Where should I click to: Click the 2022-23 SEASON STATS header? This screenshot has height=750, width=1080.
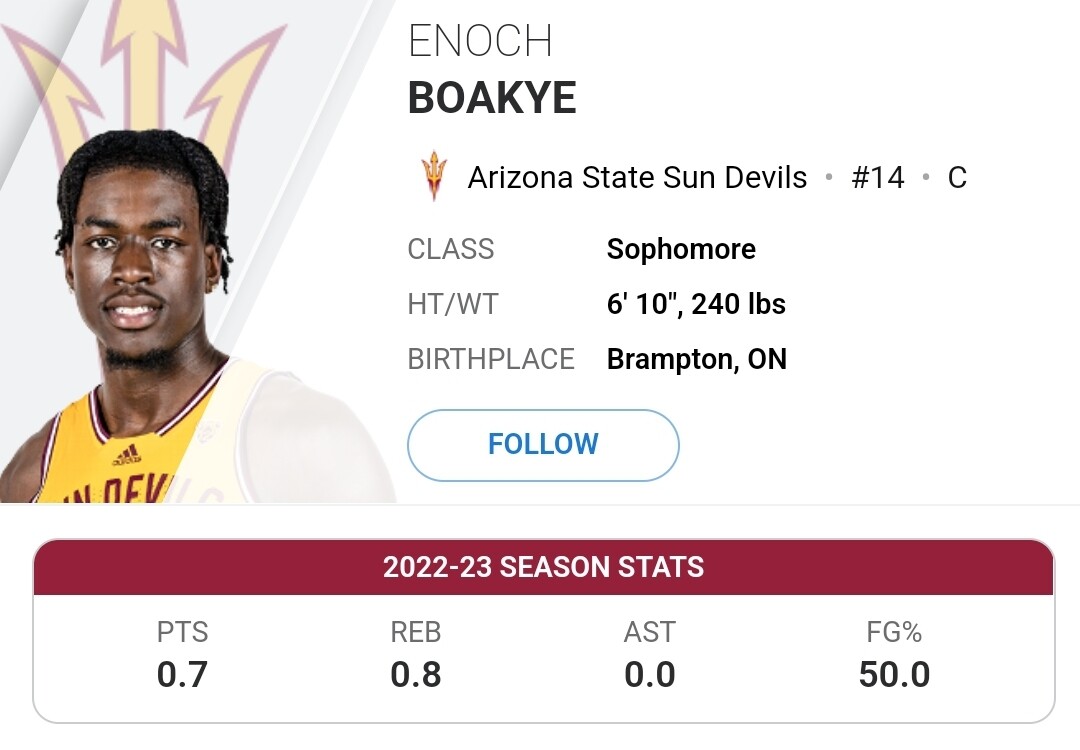(543, 567)
